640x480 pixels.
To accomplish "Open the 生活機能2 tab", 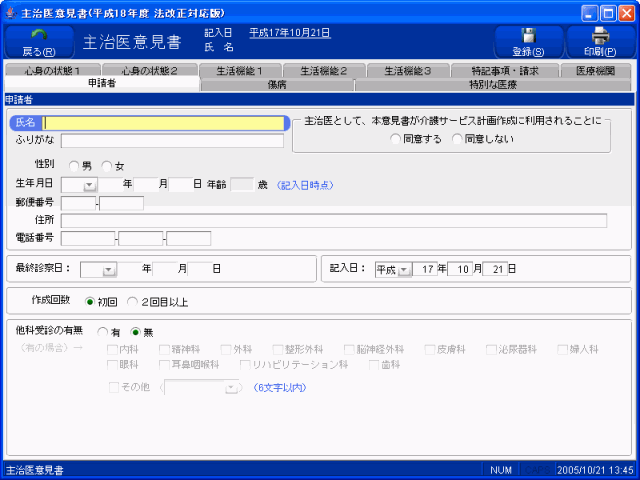I will click(324, 71).
